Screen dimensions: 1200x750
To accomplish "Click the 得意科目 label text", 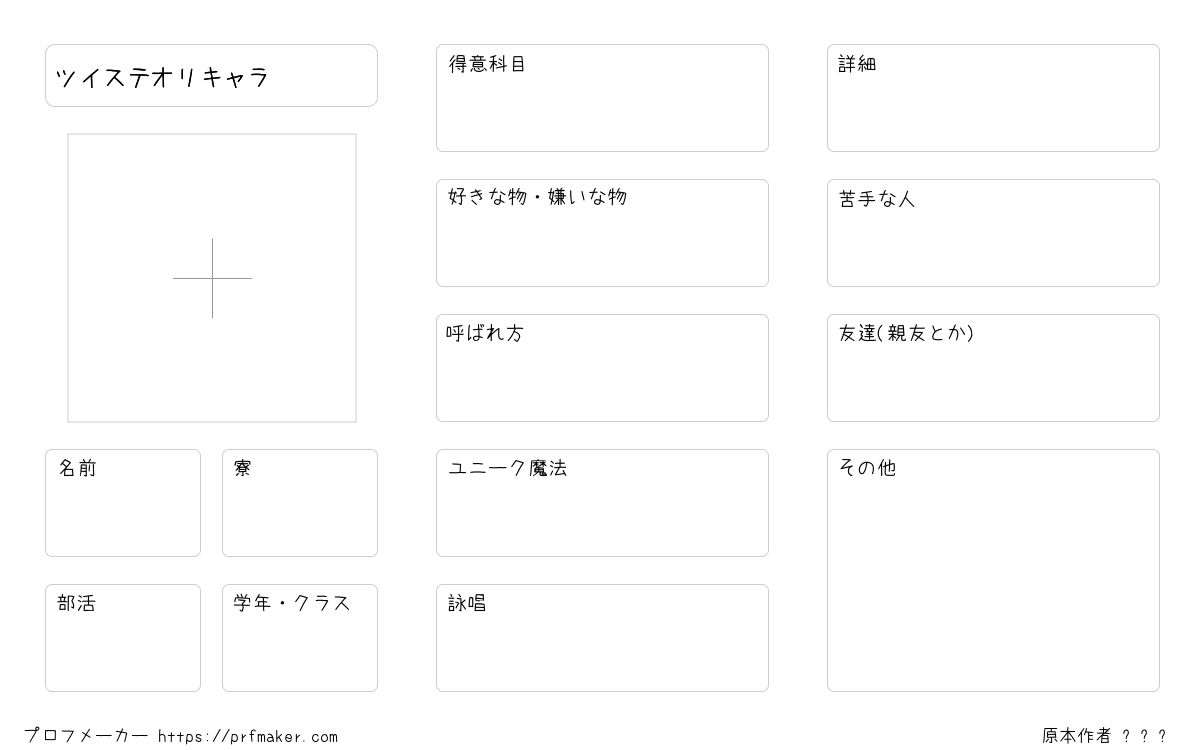I will [487, 64].
